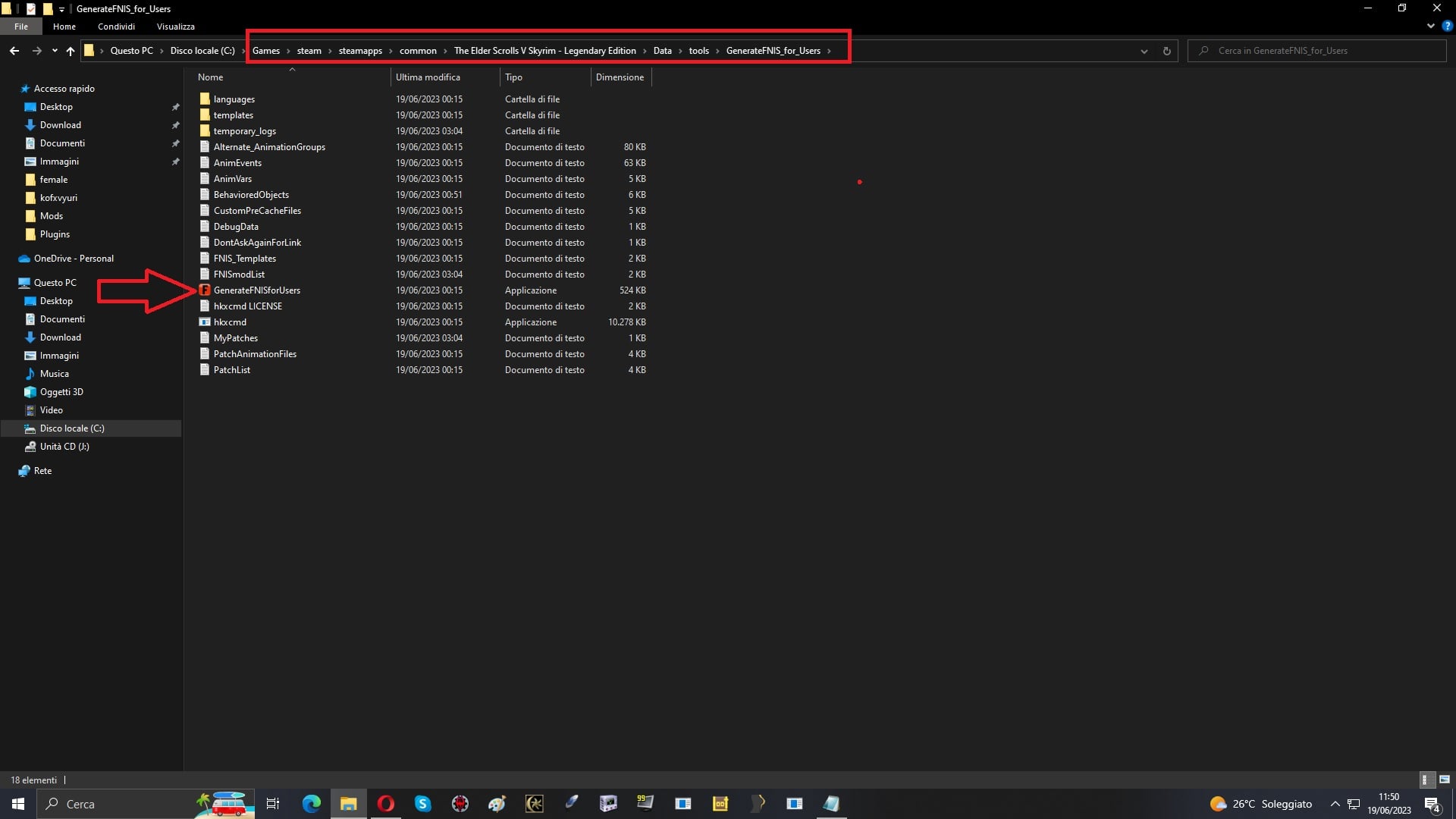Viewport: 1456px width, 819px height.
Task: Open Explorer help question mark
Action: [x=1447, y=26]
